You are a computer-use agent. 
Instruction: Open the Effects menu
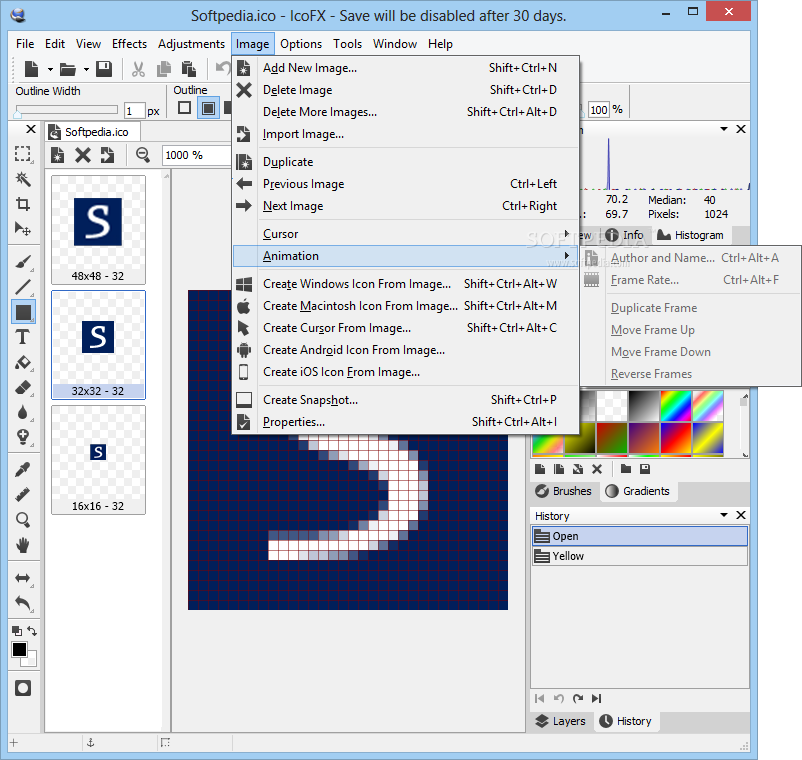(129, 44)
